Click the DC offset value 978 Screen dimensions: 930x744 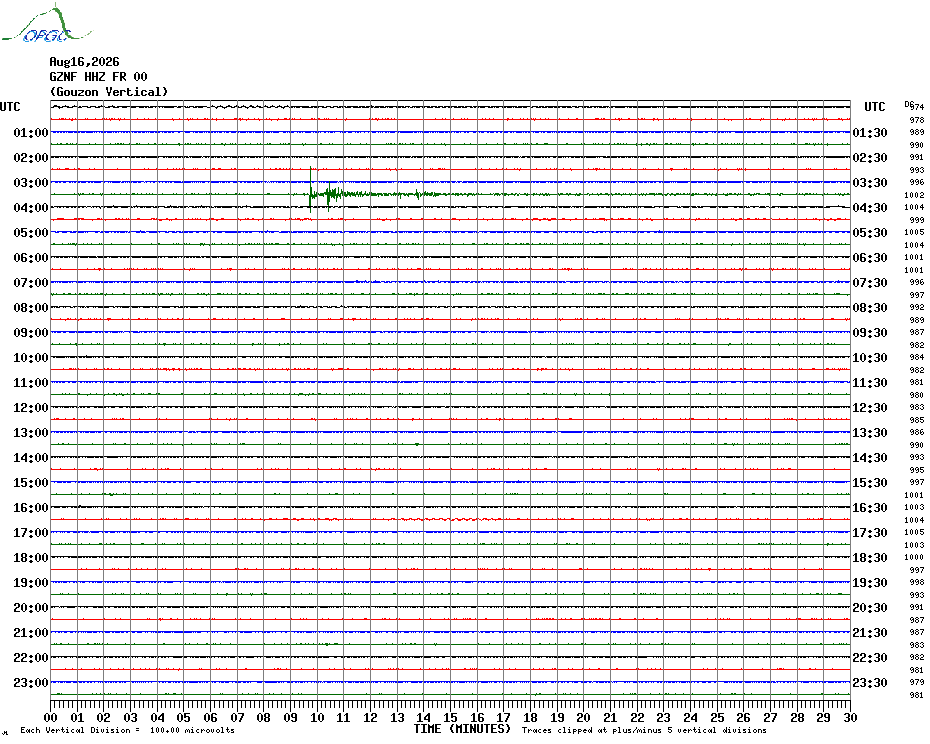pos(916,120)
